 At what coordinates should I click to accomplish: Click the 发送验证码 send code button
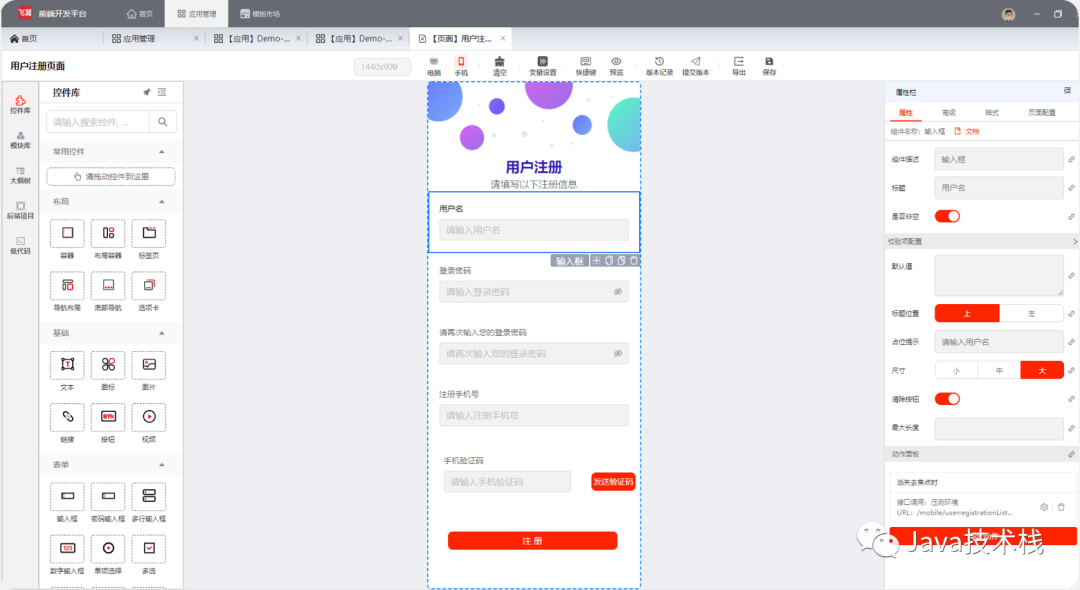(x=612, y=480)
